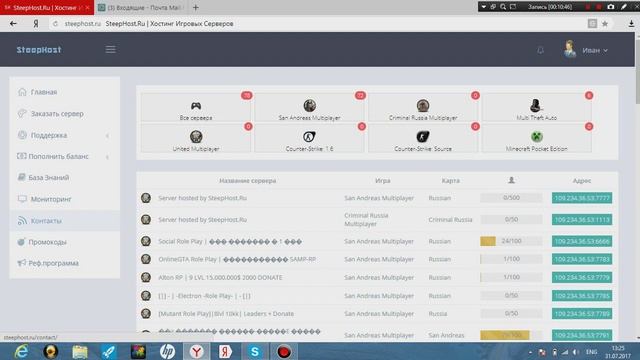Click address 109.234.36.53:7789 button
Image resolution: width=640 pixels, height=360 pixels.
click(582, 314)
